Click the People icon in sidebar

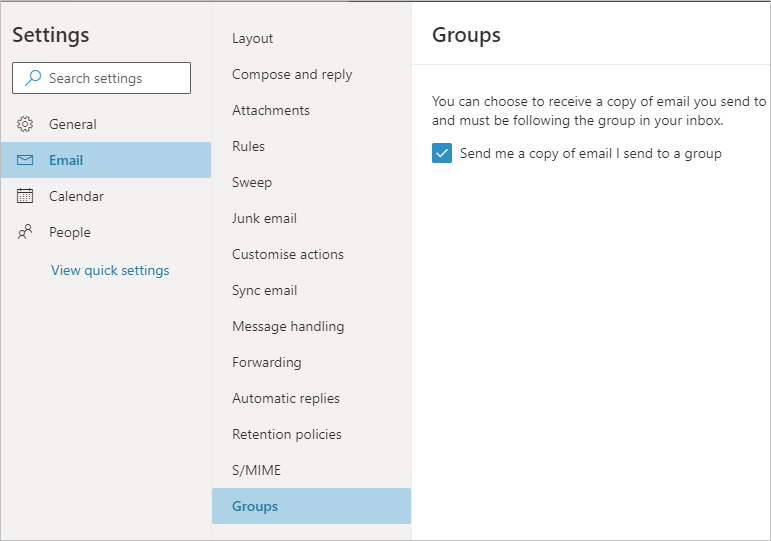[x=26, y=232]
